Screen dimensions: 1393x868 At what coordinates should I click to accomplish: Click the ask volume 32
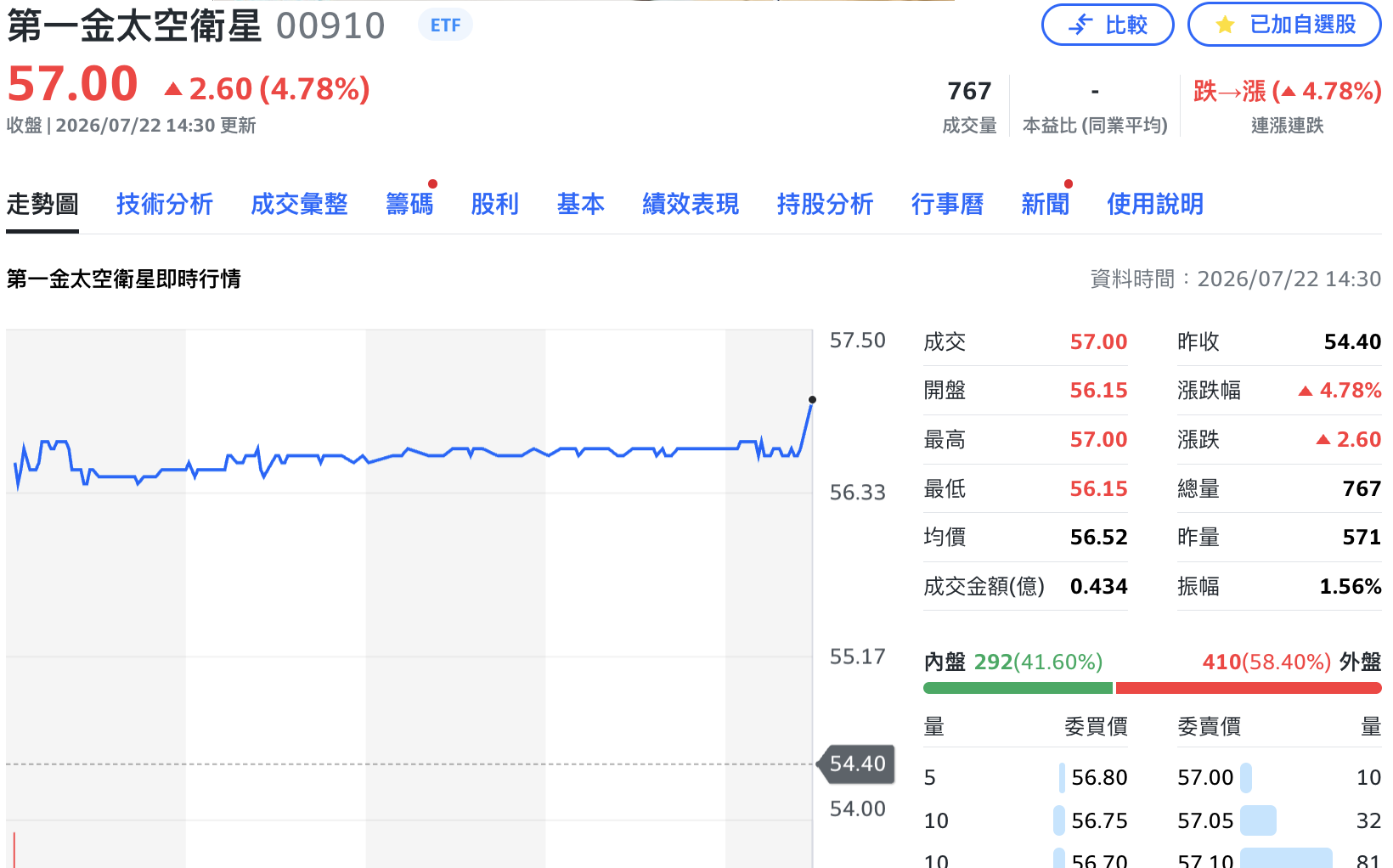point(1368,821)
